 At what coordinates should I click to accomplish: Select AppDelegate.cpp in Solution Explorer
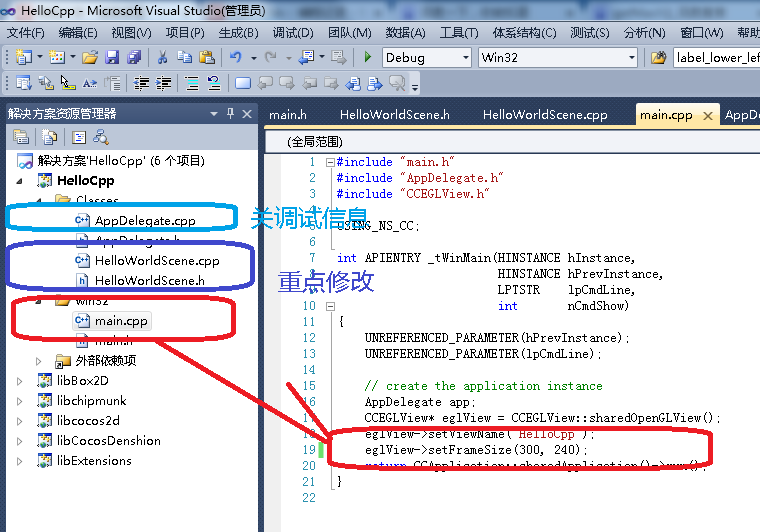[145, 221]
